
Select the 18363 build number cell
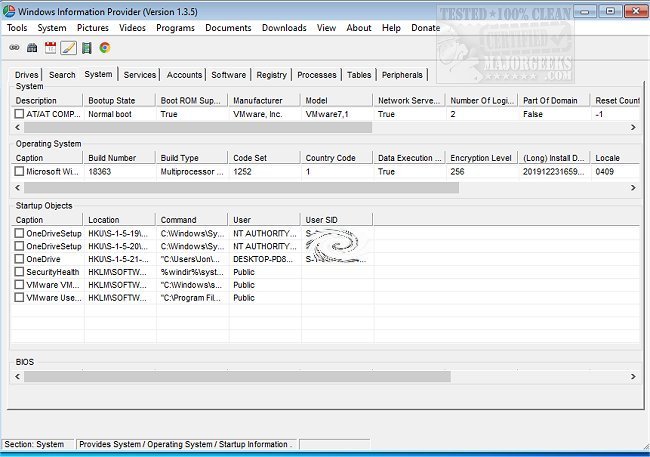[120, 172]
